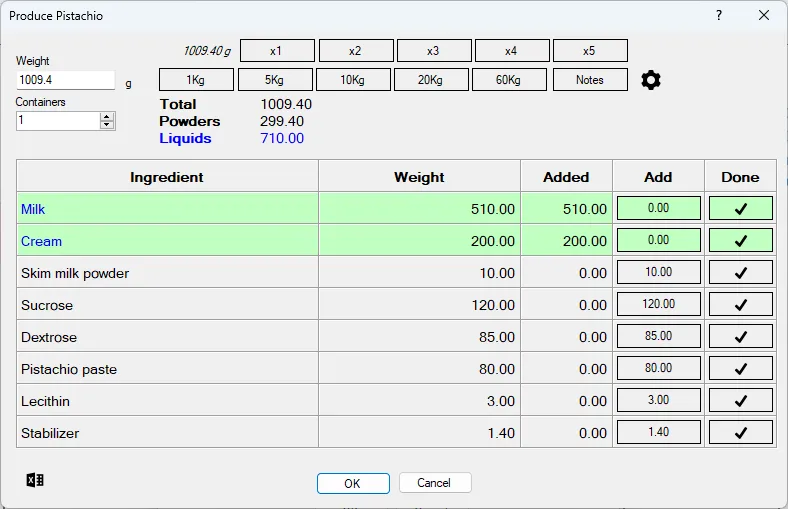The height and width of the screenshot is (509, 788).
Task: Click the Done column header
Action: 740,176
